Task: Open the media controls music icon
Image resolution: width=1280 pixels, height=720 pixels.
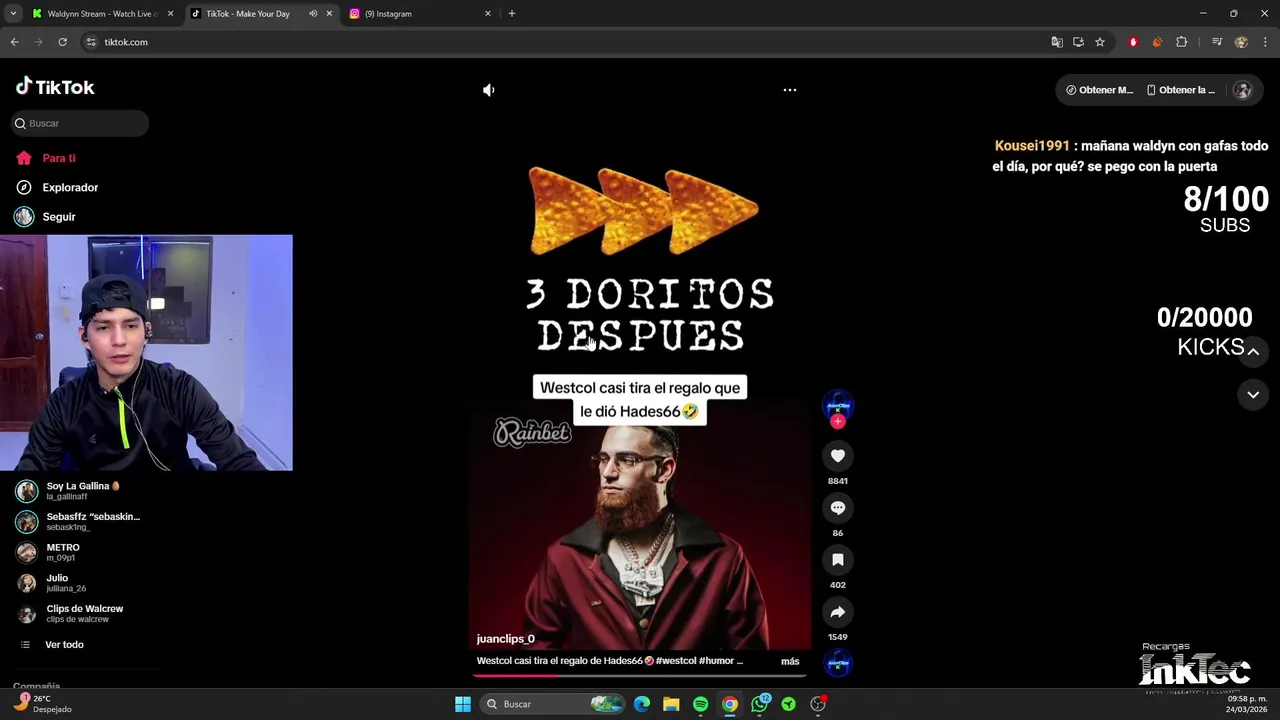Action: tap(1217, 42)
